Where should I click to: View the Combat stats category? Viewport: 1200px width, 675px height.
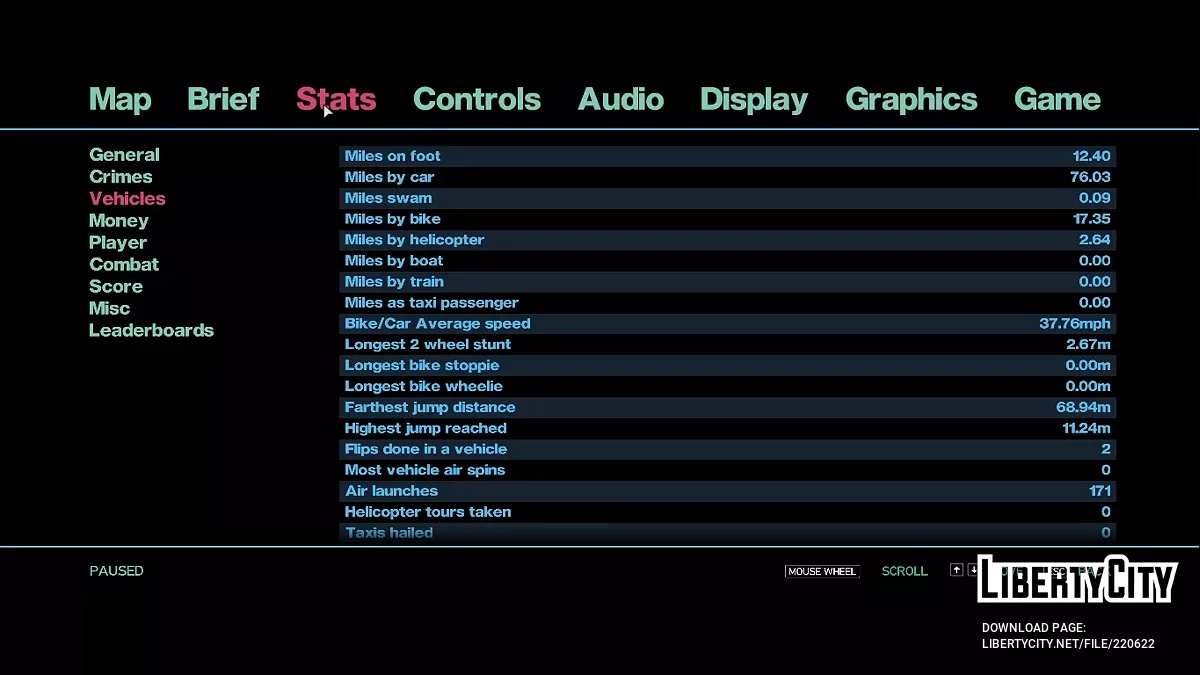tap(124, 265)
